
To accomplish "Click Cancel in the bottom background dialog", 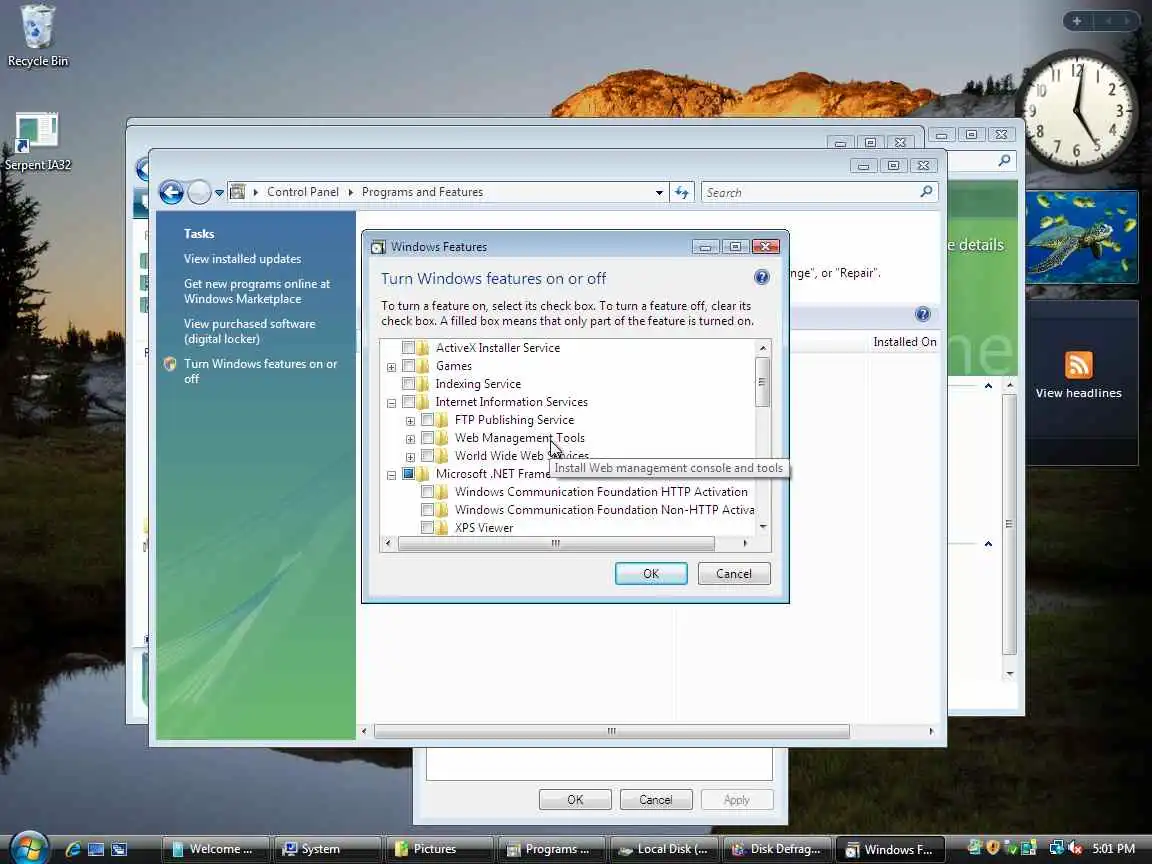I will coord(655,800).
